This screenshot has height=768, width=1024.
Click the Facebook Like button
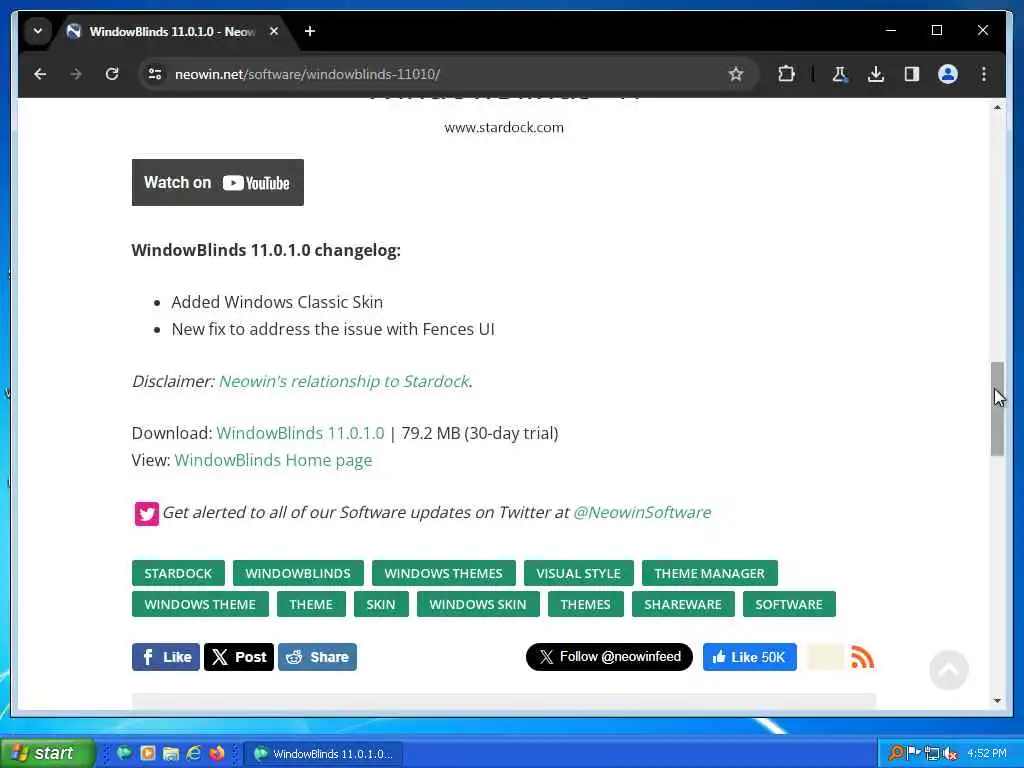166,657
